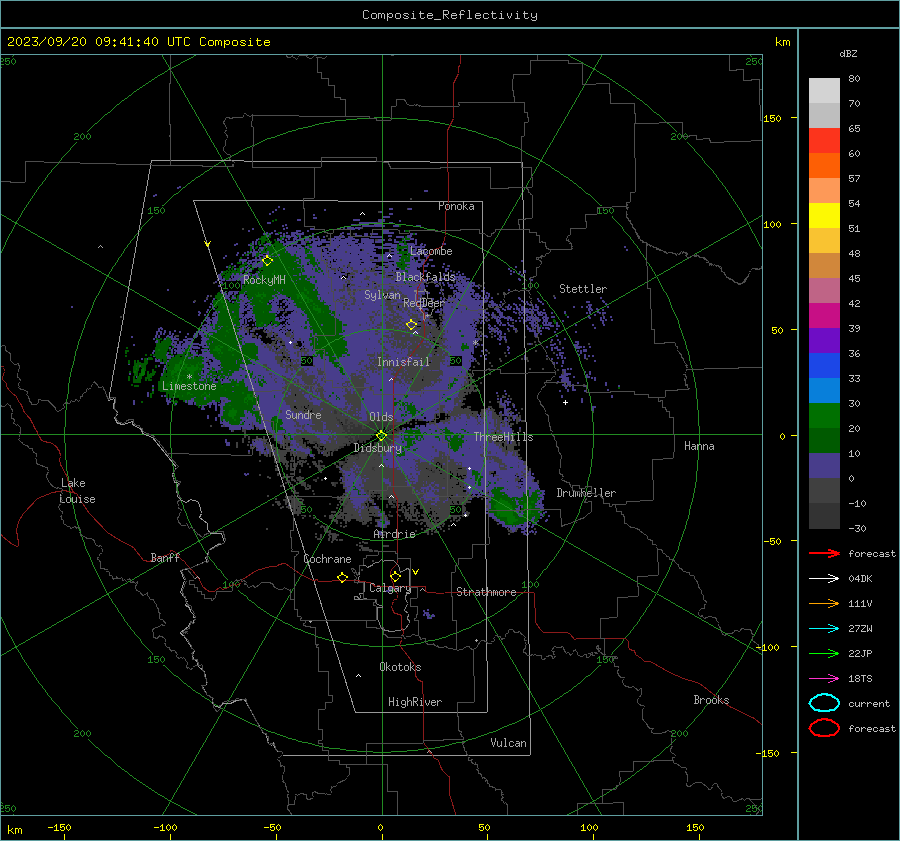Click the Airdrie label

394,534
